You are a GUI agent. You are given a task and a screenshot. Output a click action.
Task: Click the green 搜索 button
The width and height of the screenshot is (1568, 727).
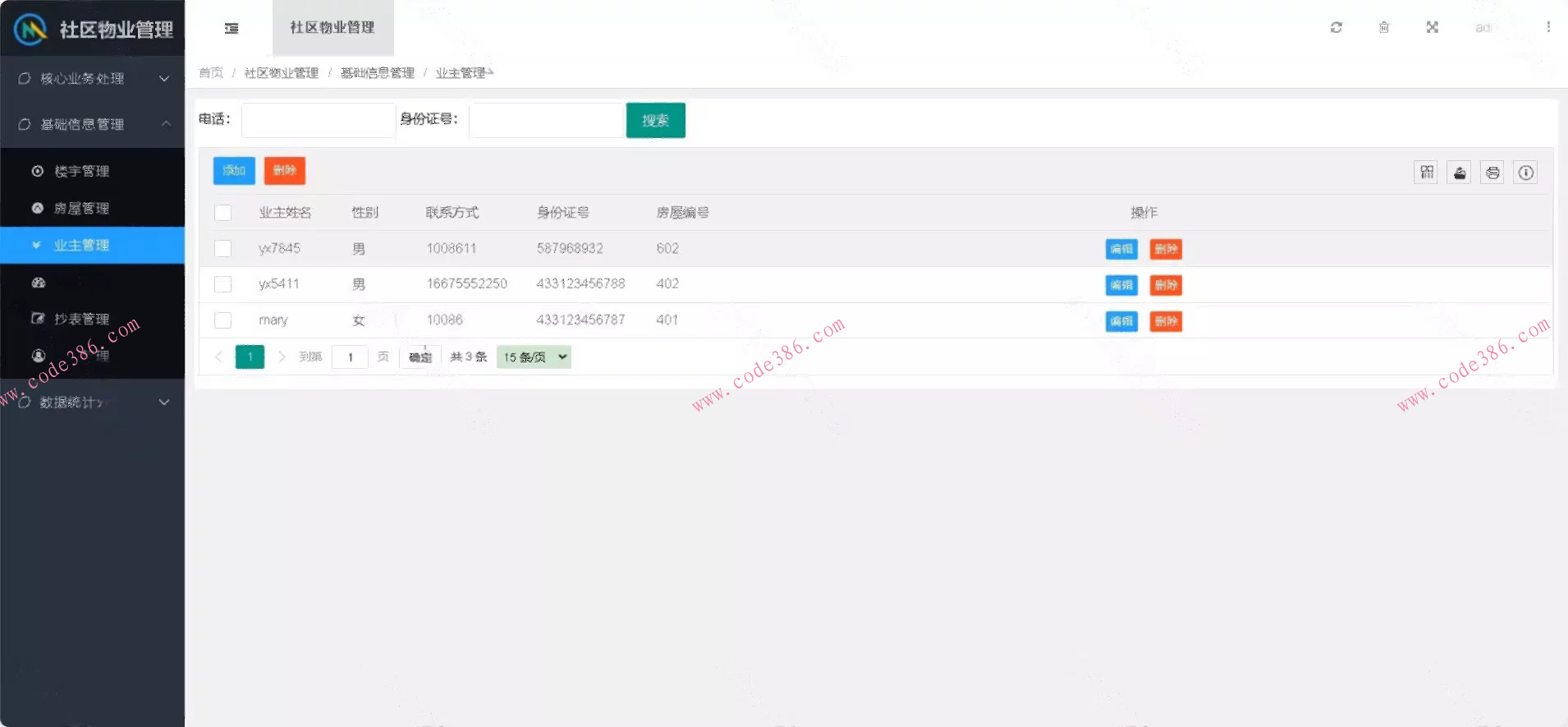point(655,121)
